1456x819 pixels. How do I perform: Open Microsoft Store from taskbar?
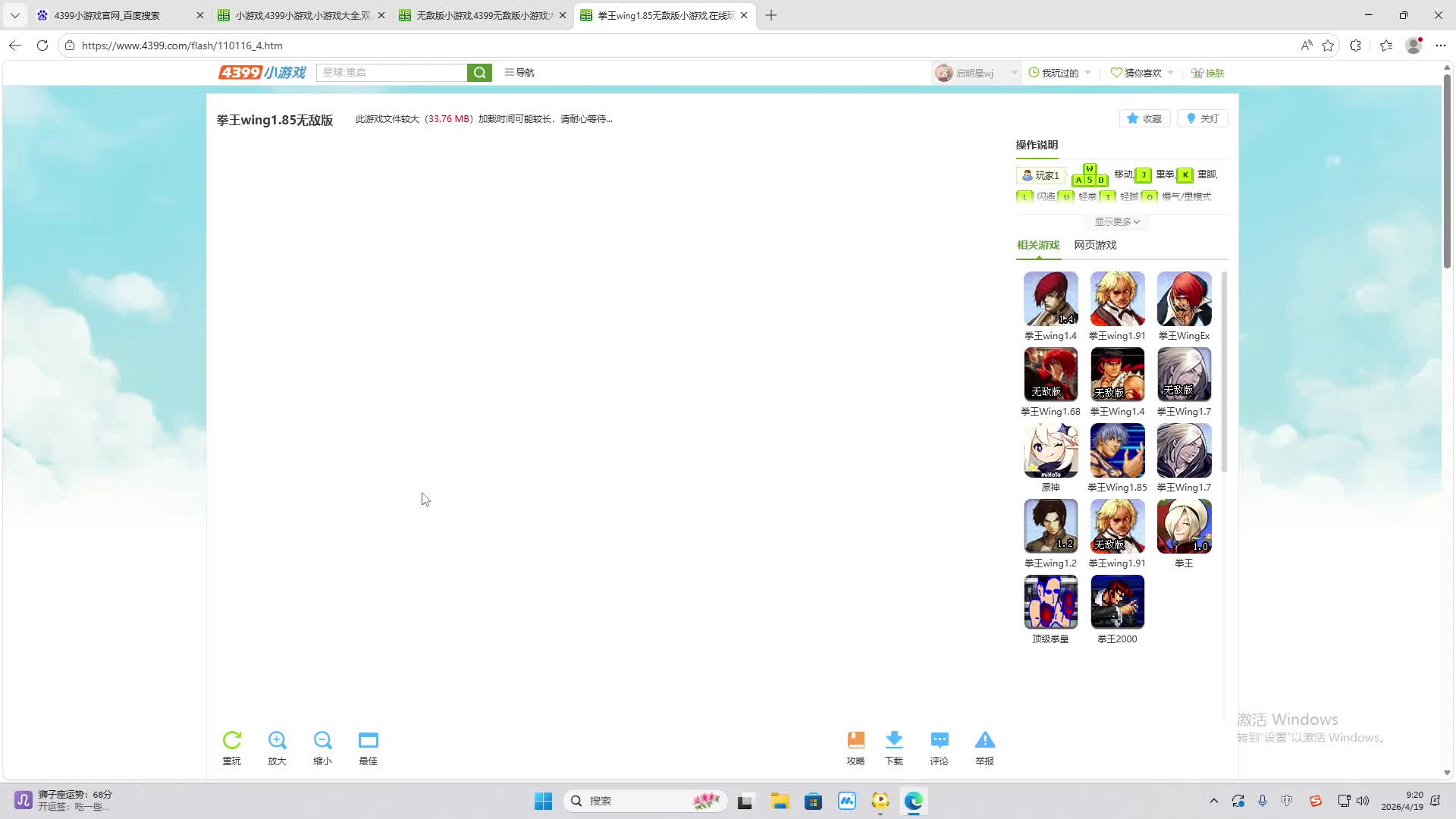click(814, 801)
